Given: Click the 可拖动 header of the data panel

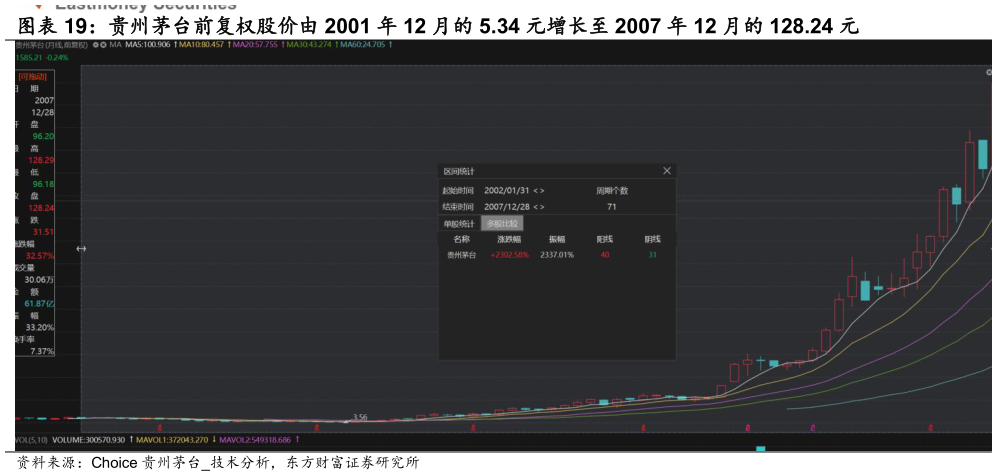Looking at the screenshot, I should coord(34,76).
